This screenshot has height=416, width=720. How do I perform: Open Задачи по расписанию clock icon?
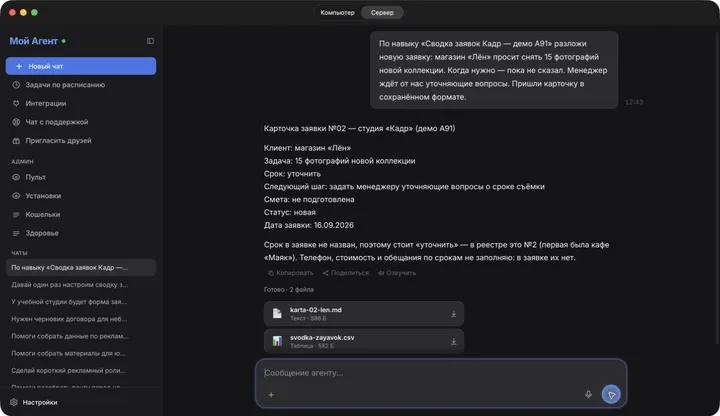pyautogui.click(x=16, y=85)
